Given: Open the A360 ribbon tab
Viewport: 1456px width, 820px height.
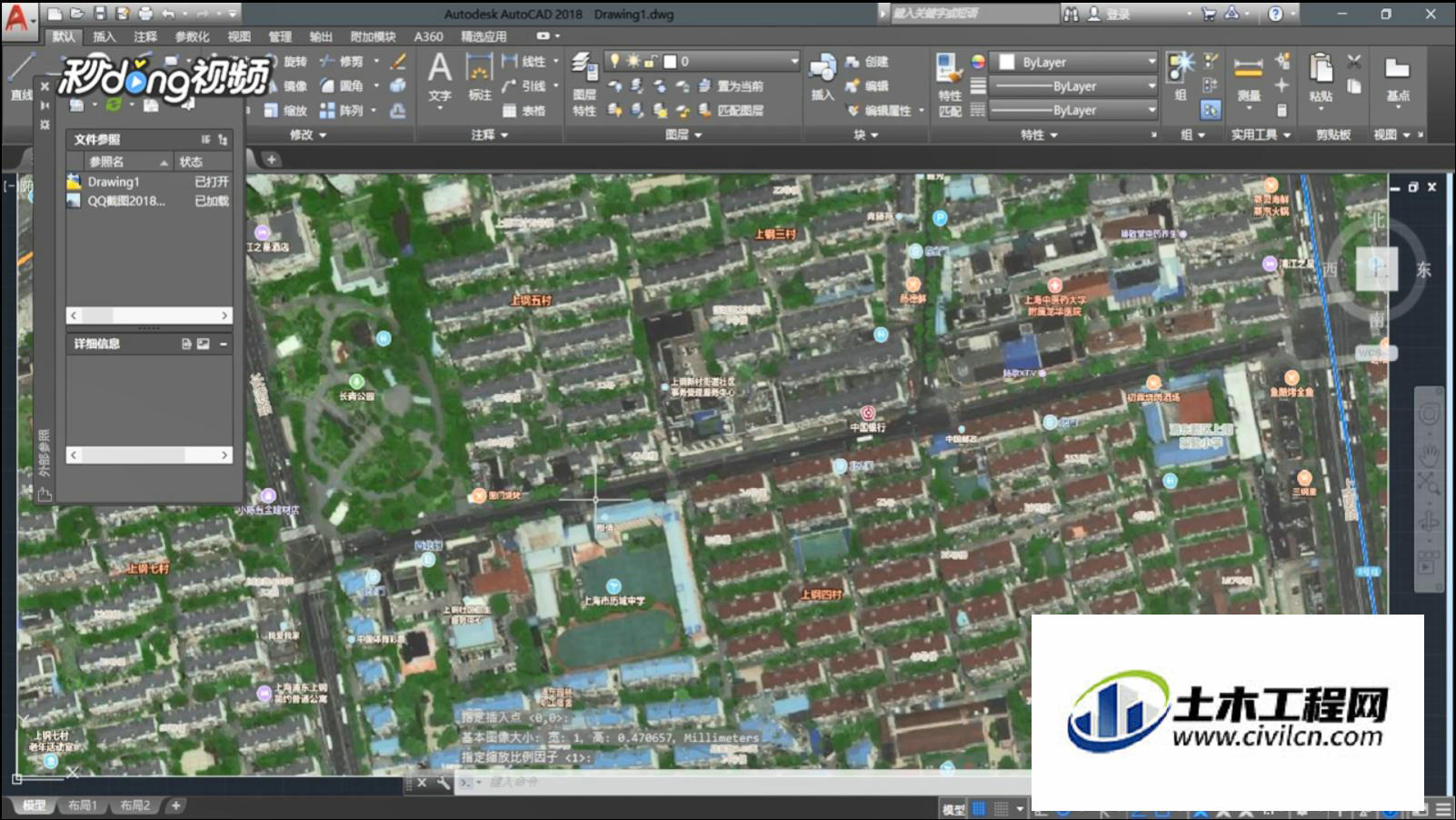Looking at the screenshot, I should [x=428, y=36].
